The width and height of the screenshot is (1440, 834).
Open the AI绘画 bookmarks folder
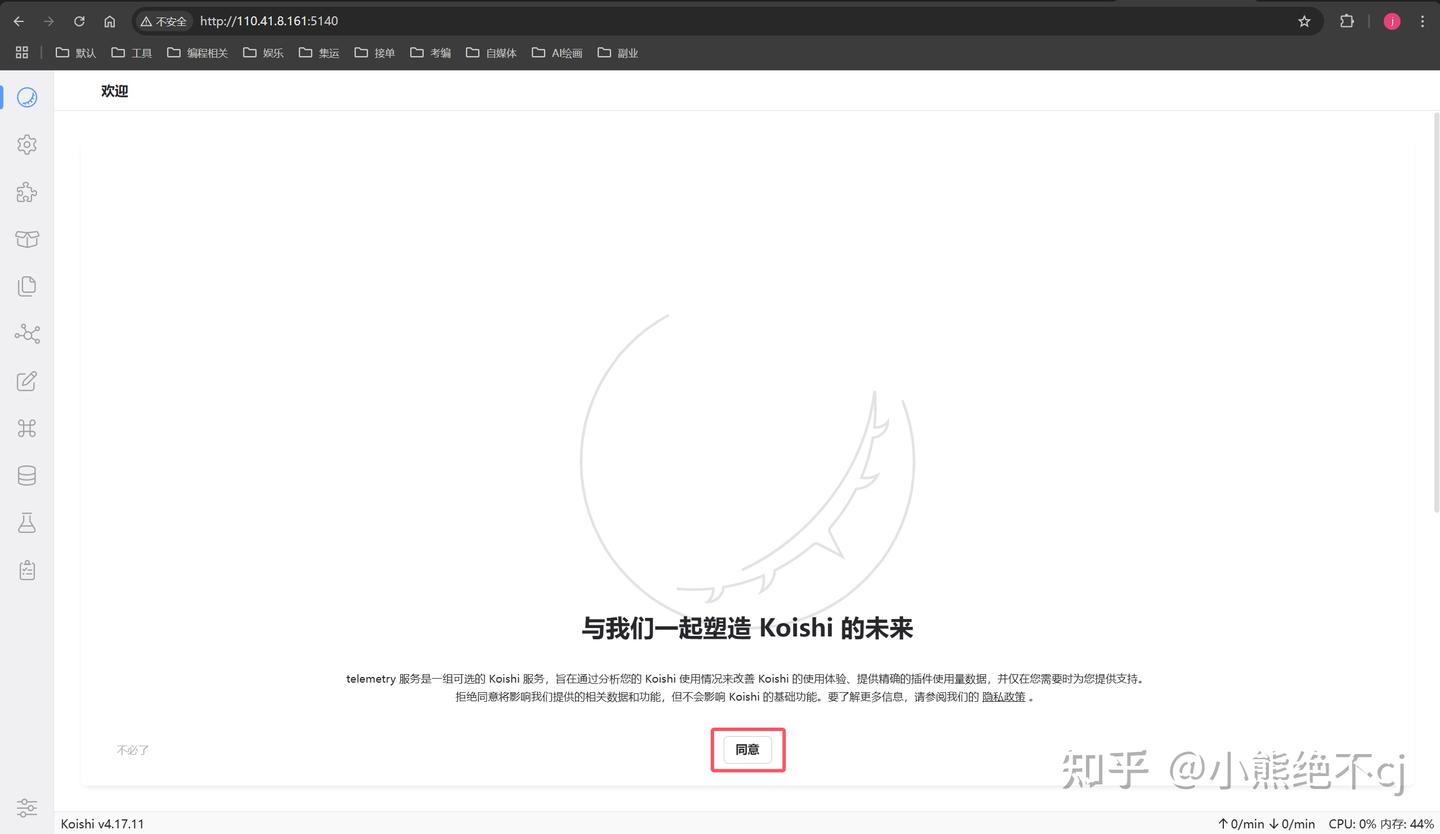tap(557, 53)
